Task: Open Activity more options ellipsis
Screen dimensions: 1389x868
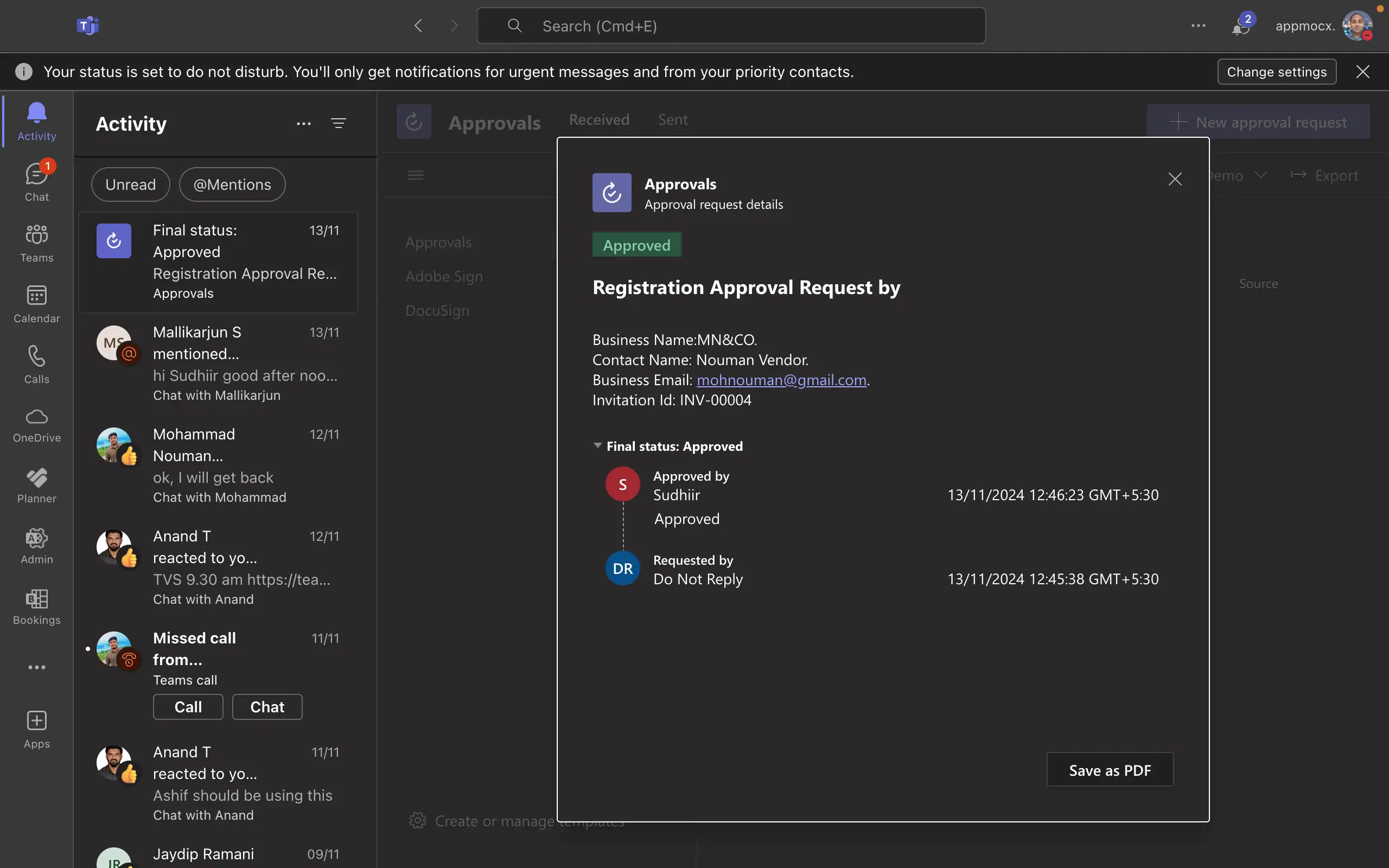Action: click(x=304, y=124)
